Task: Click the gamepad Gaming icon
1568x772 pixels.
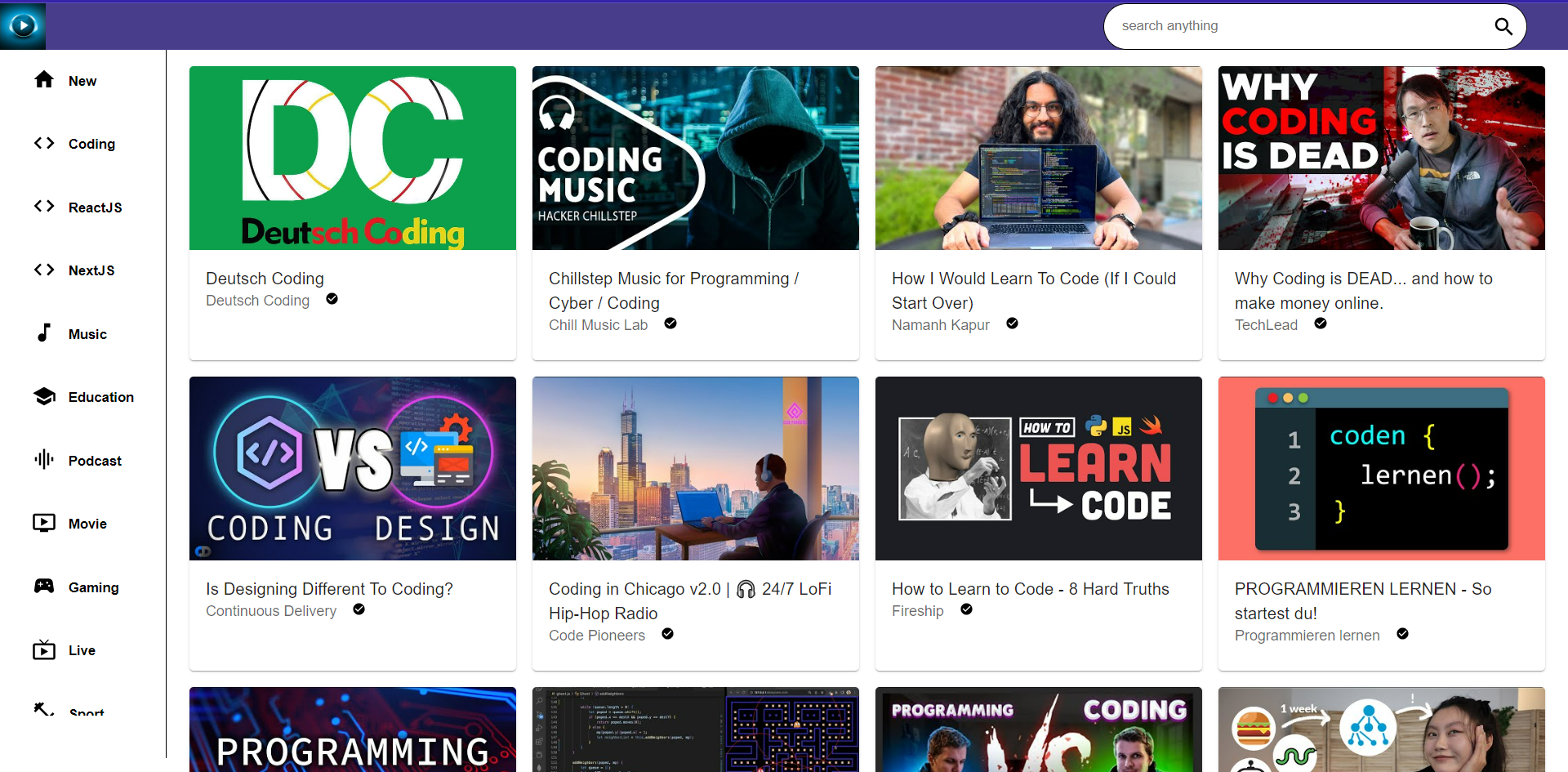Action: coord(44,587)
